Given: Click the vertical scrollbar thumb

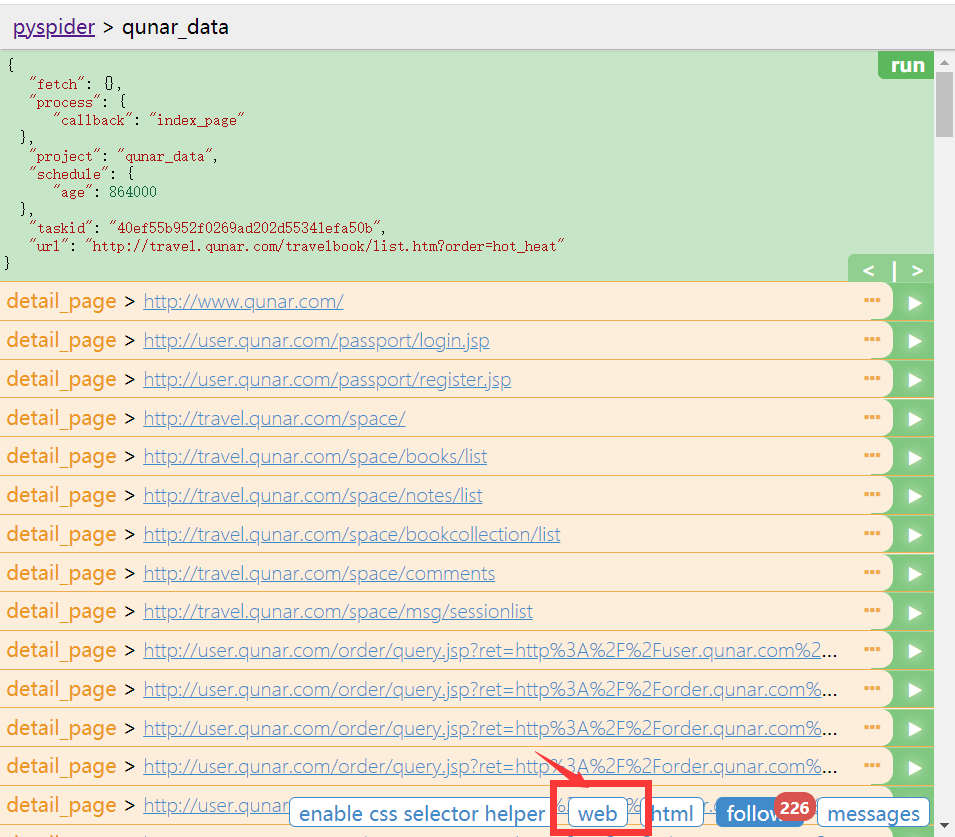Looking at the screenshot, I should 945,104.
